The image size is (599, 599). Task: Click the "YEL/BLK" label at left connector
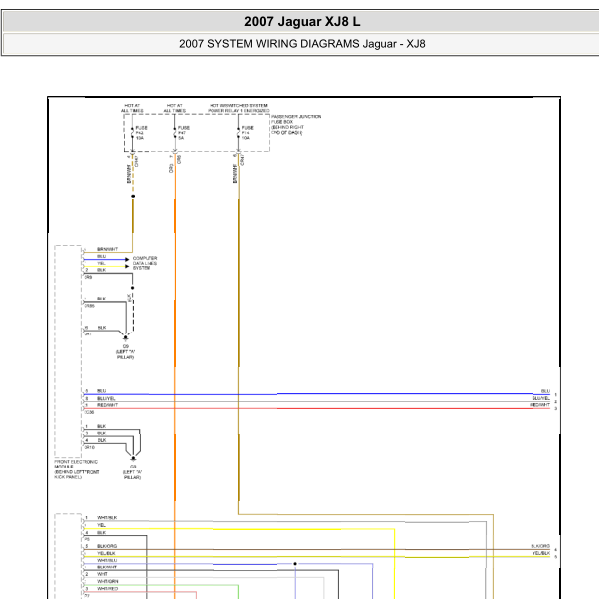pyautogui.click(x=106, y=553)
